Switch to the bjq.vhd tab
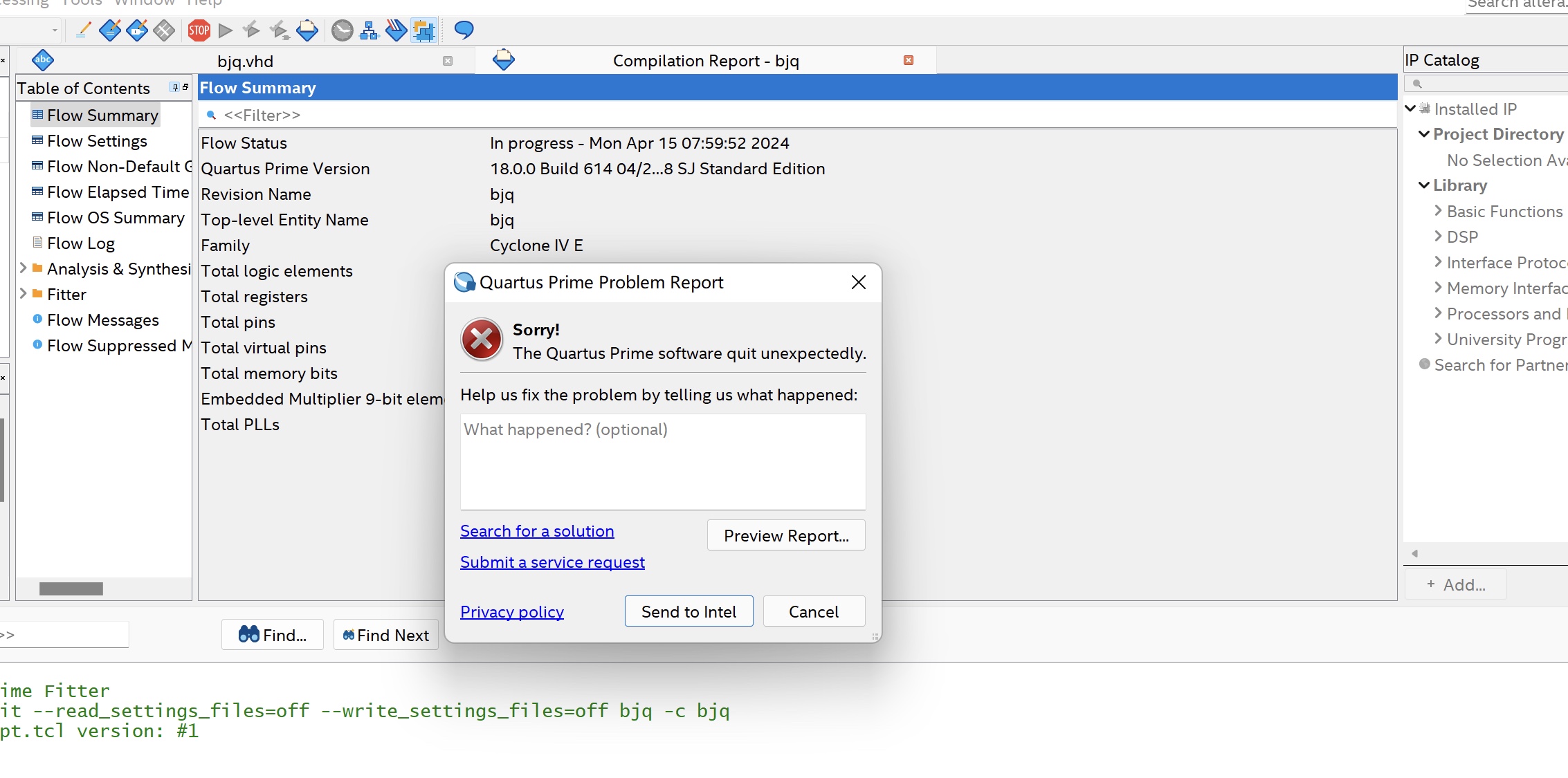This screenshot has width=1568, height=778. coord(245,61)
